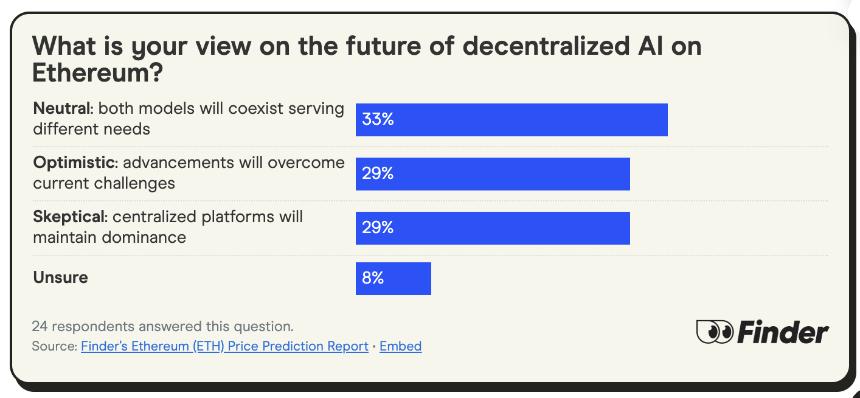Click the chart question title

tap(366, 60)
